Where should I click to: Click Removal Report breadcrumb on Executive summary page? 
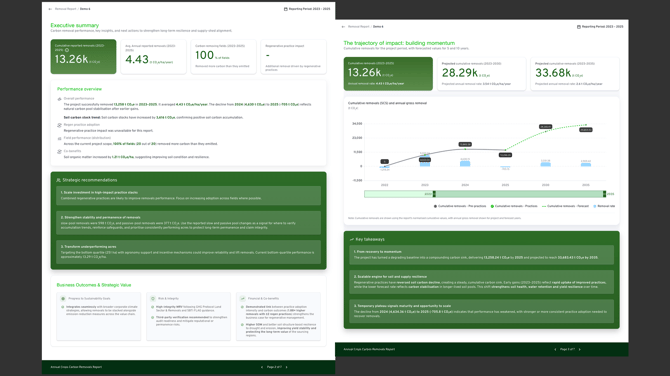coord(65,9)
